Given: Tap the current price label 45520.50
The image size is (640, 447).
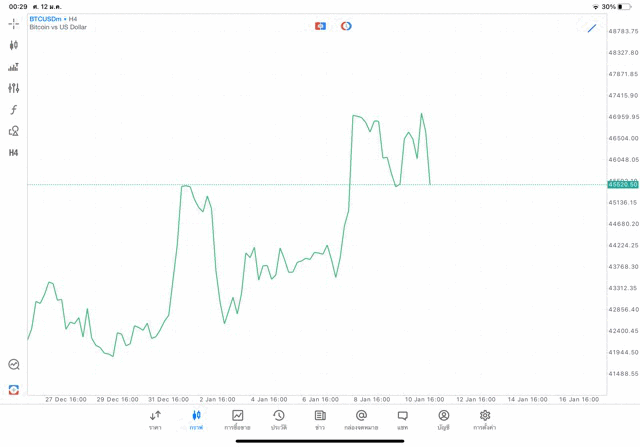Looking at the screenshot, I should 622,185.
